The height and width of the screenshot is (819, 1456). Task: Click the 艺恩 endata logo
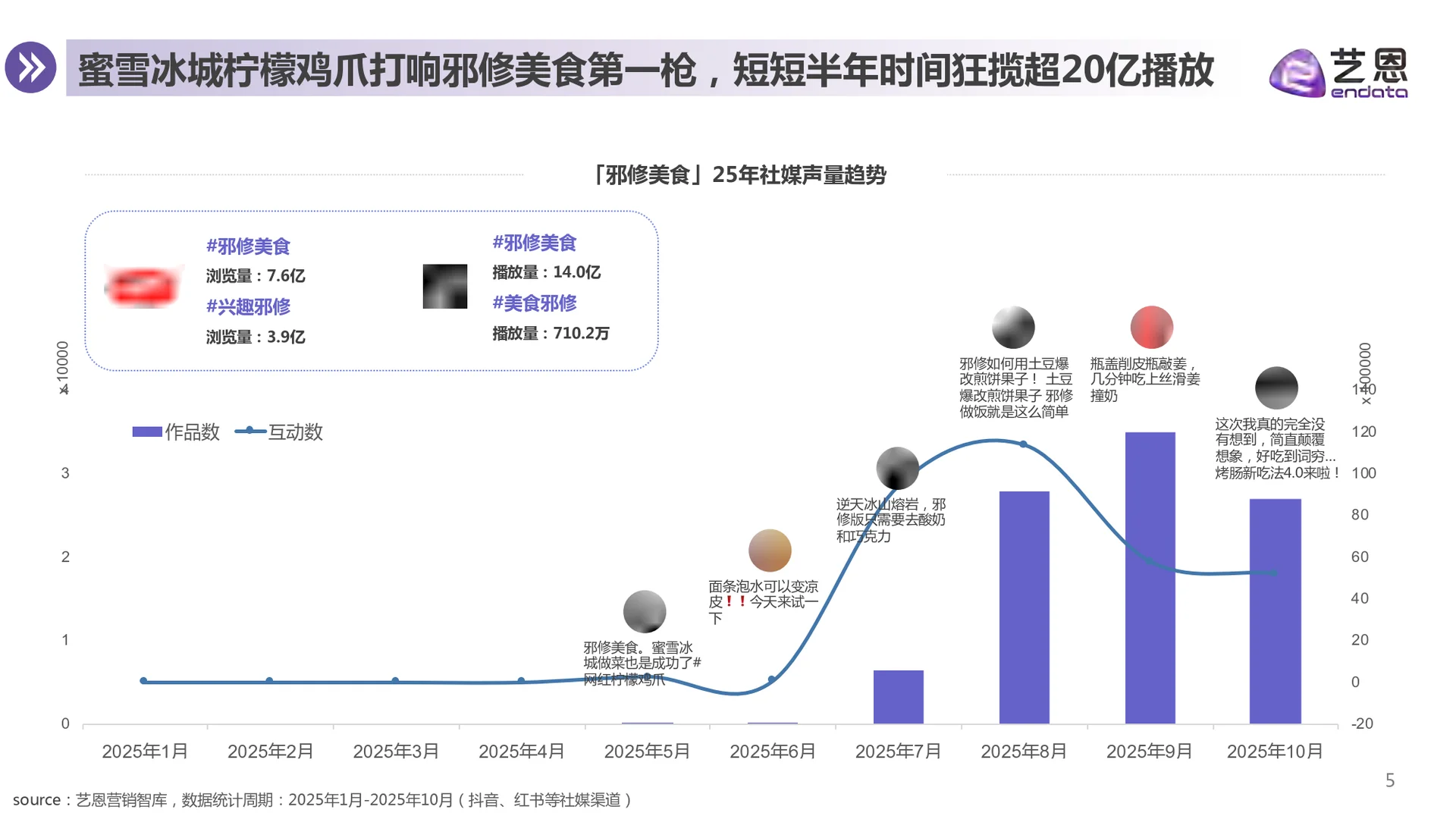1336,72
